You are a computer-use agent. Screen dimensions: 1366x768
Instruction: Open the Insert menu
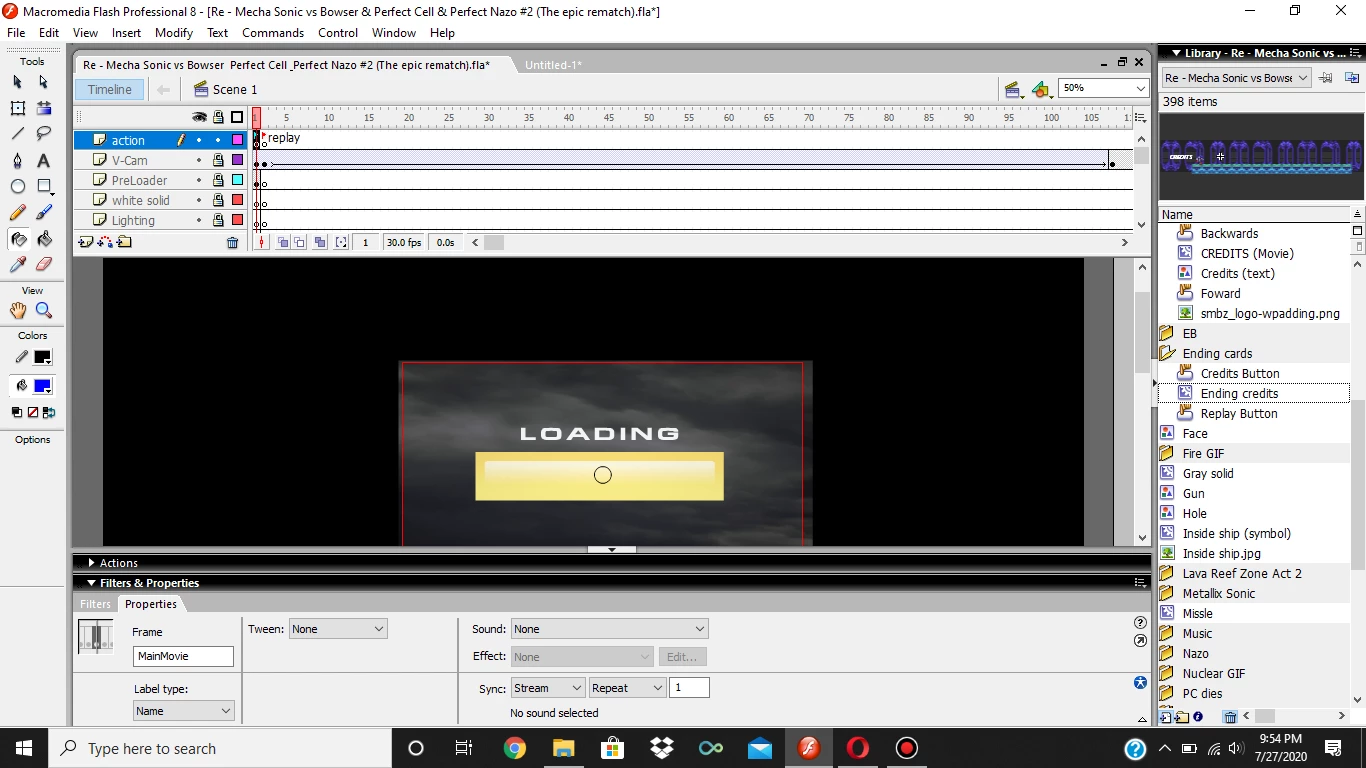pos(126,33)
